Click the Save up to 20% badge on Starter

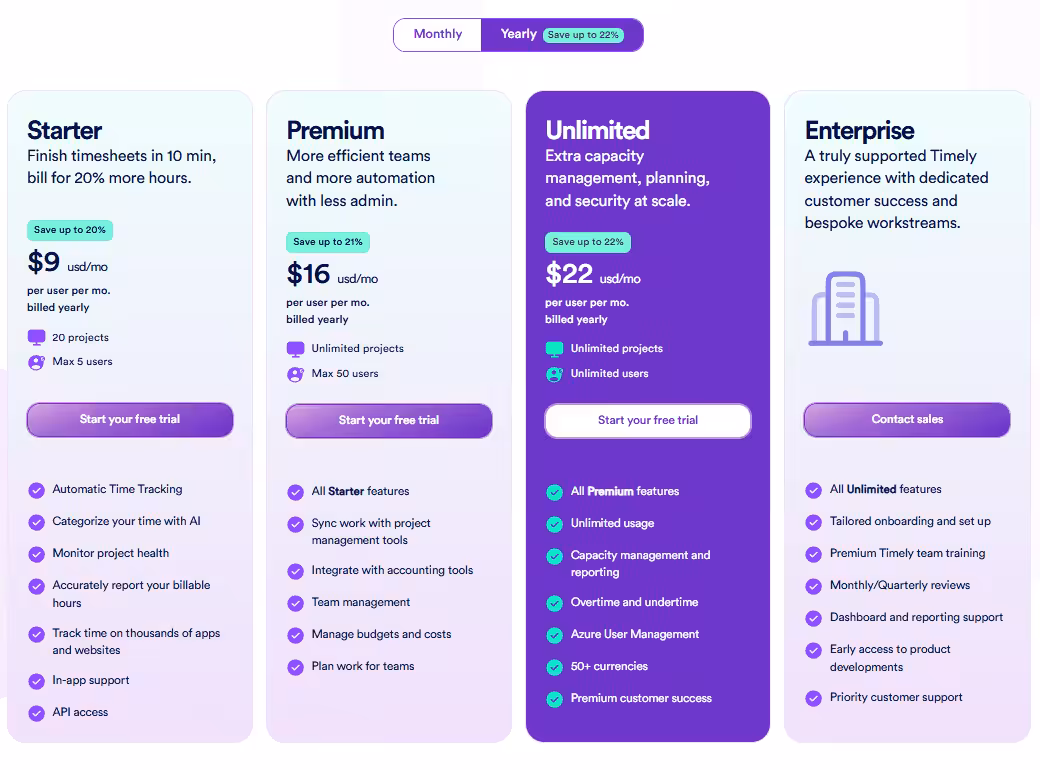click(x=69, y=230)
